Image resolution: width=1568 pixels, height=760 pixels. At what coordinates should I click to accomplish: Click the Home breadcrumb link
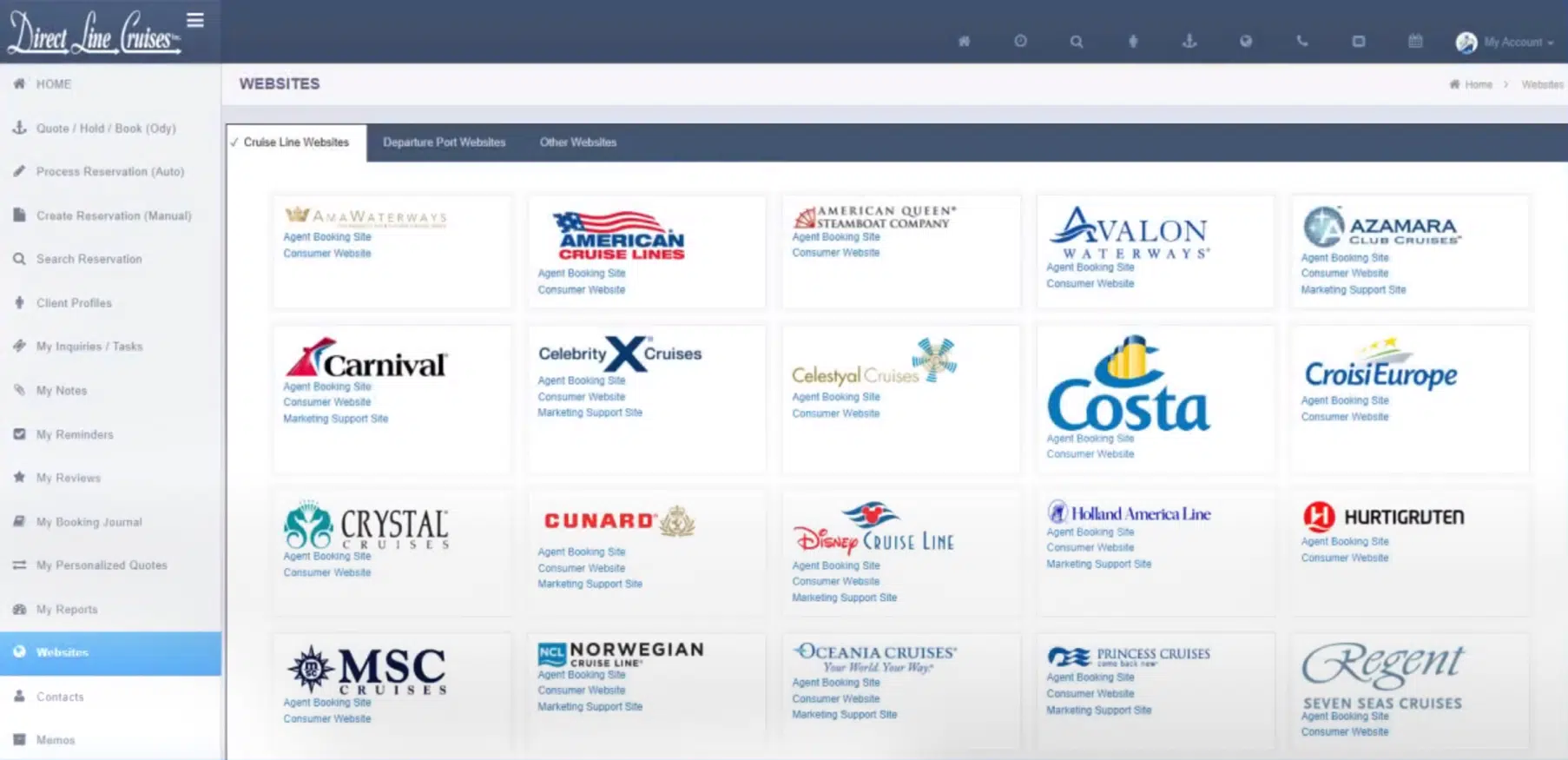[x=1478, y=84]
